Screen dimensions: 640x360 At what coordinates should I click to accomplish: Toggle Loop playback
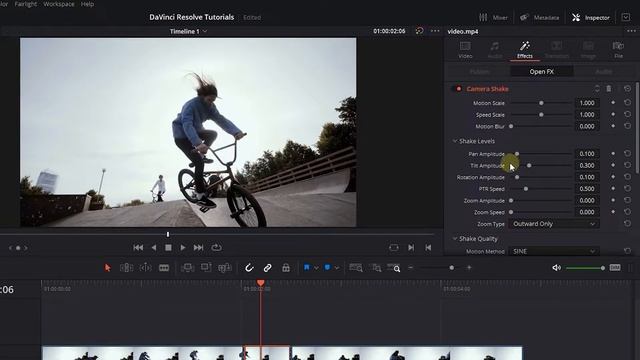[216, 247]
